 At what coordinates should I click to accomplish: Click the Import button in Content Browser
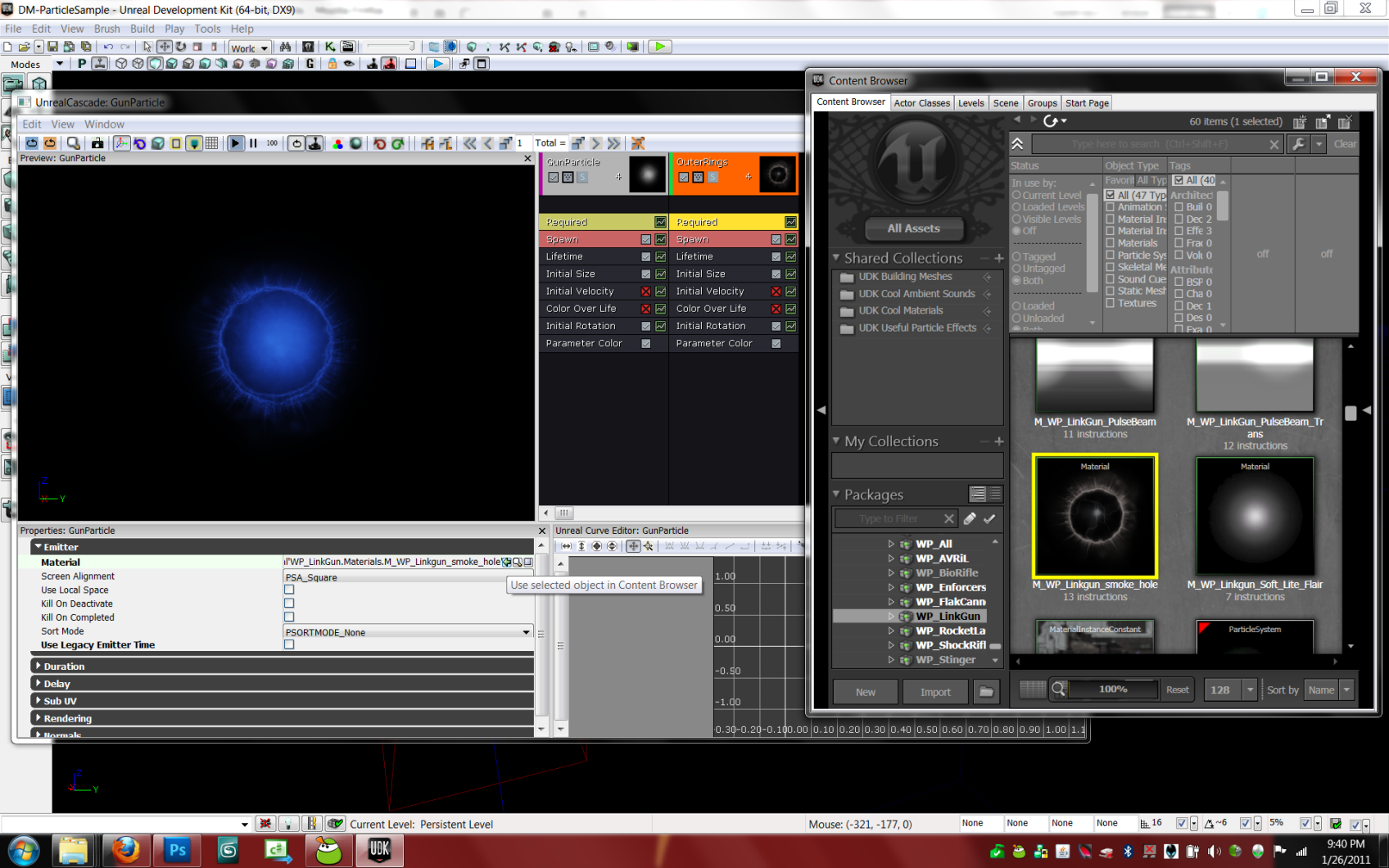tap(935, 692)
